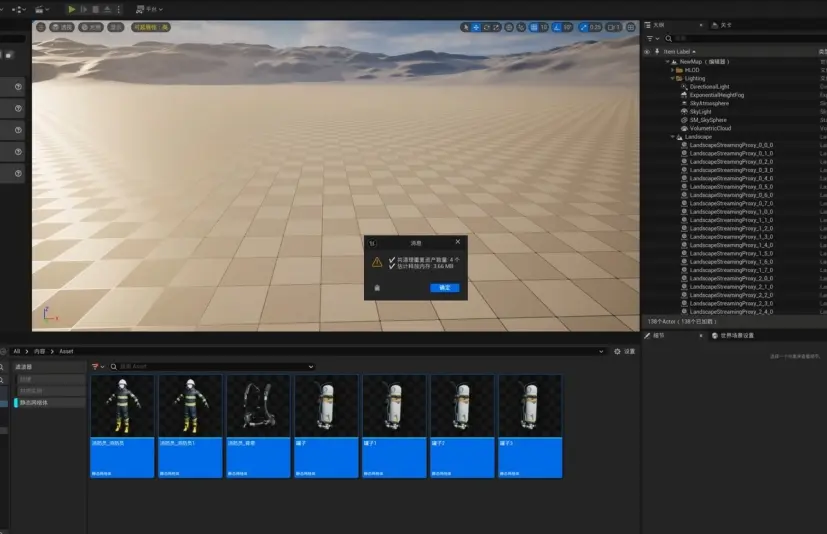Open play options three-dot menu
Screen dimensions: 827x534
point(119,9)
